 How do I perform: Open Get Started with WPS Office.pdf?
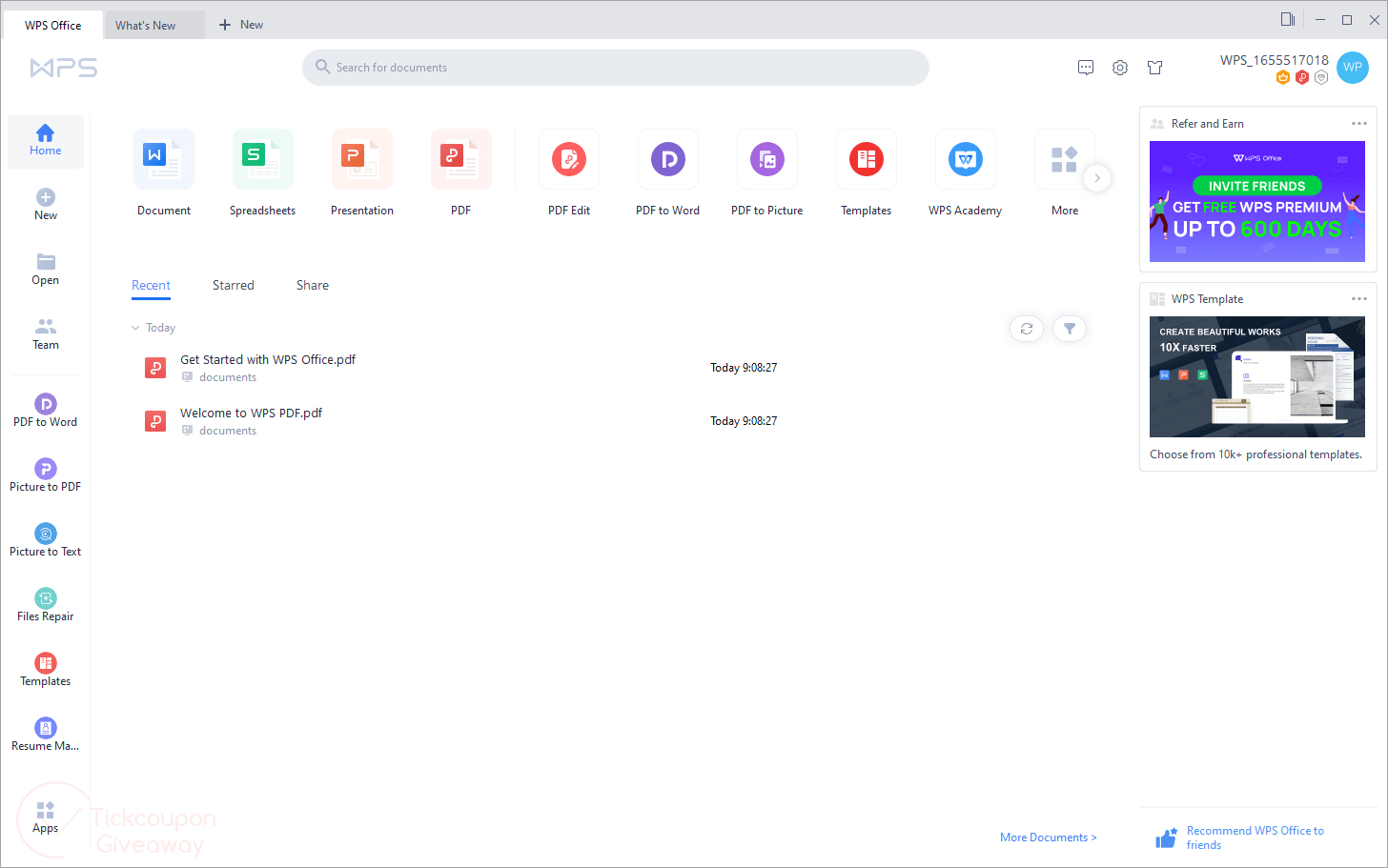(x=268, y=360)
